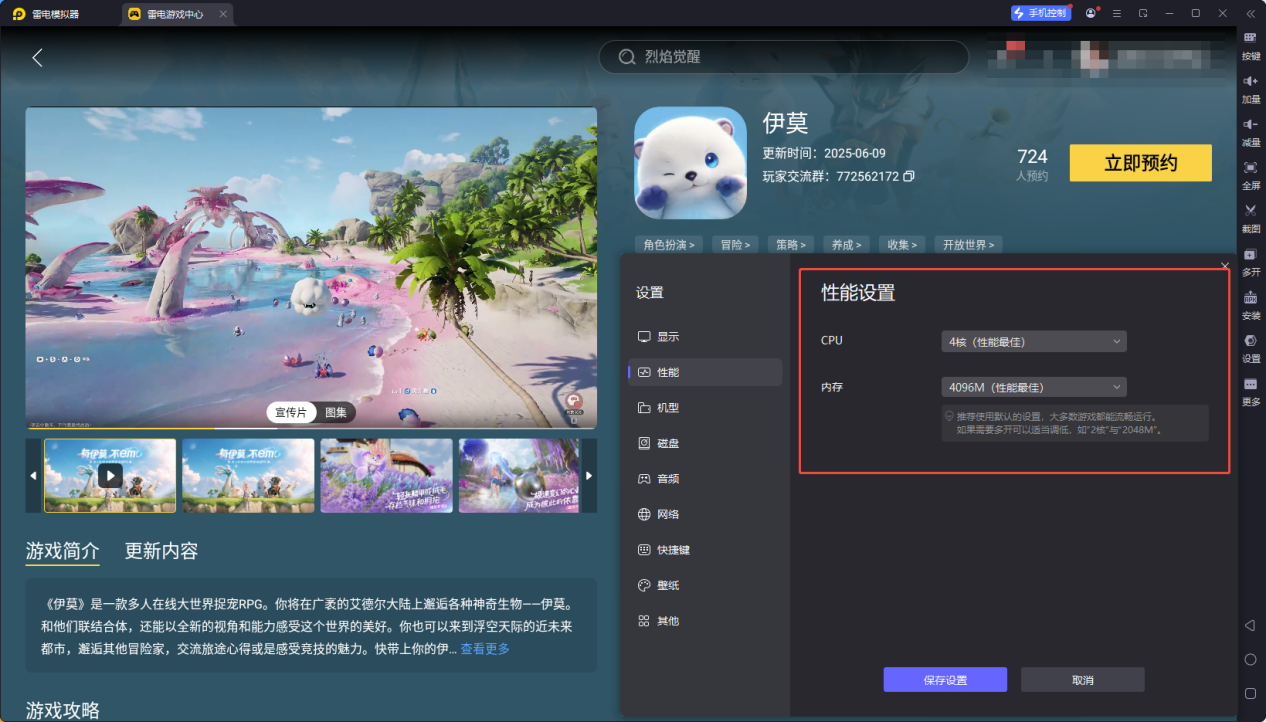The width and height of the screenshot is (1266, 722).
Task: Switch to the 图集 tab
Action: [334, 411]
